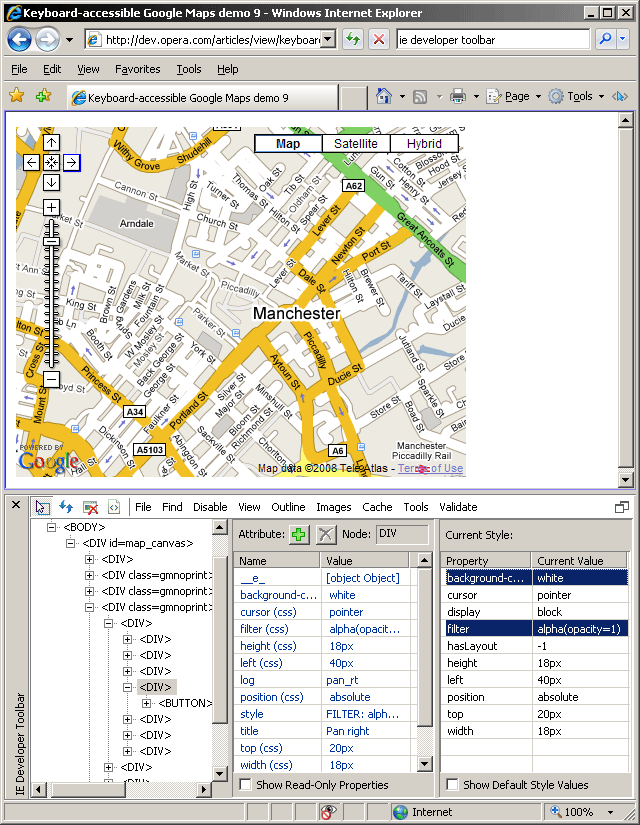The height and width of the screenshot is (825, 640).
Task: Click Developer Toolbar clear cache icon
Action: [x=91, y=507]
